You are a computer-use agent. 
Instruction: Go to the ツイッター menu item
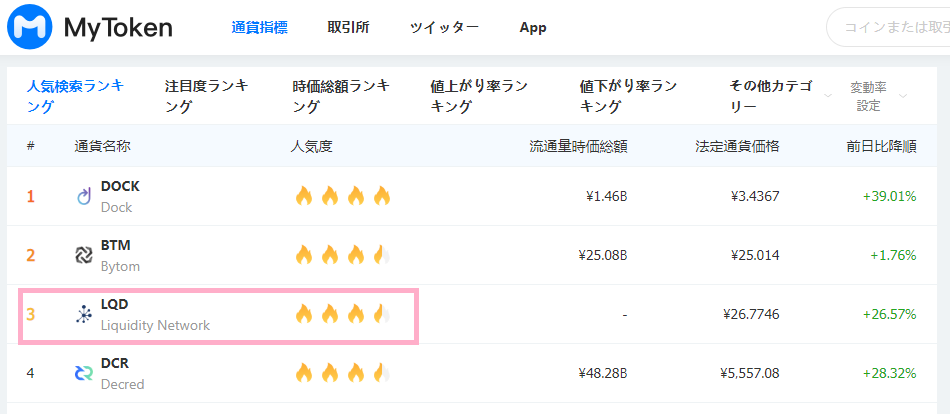coord(444,28)
